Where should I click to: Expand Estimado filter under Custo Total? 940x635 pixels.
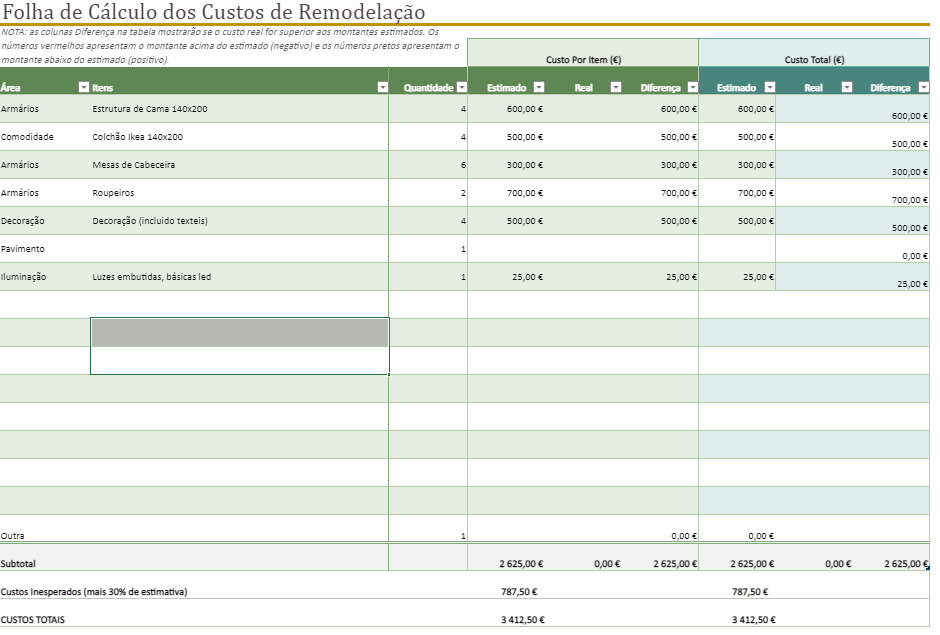770,88
